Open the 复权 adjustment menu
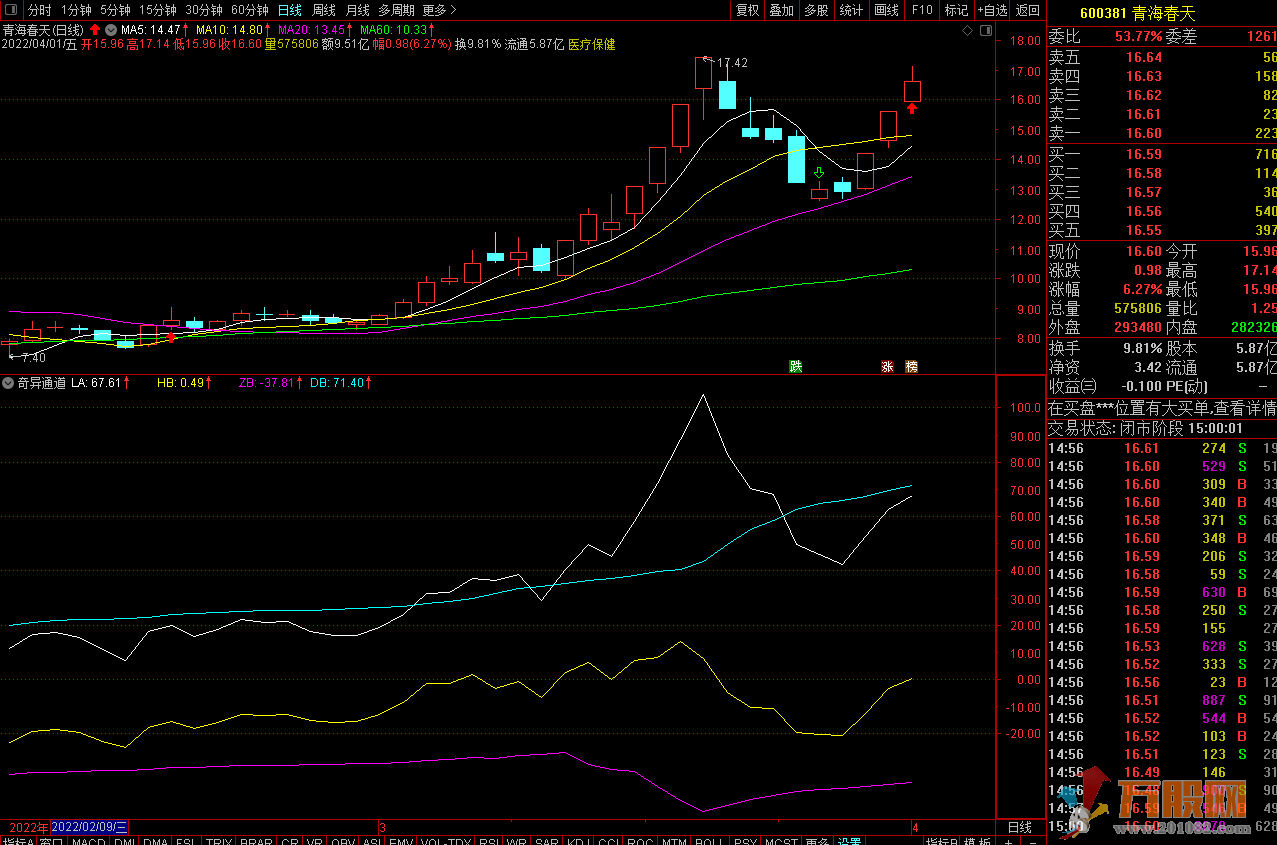Screen dimensions: 1277x845 [747, 10]
